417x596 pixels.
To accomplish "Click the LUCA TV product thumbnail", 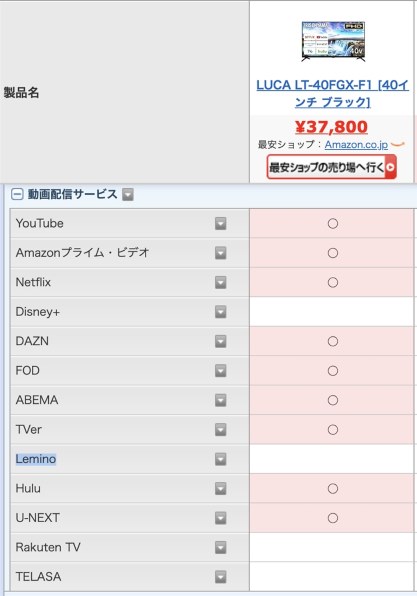I will click(333, 41).
